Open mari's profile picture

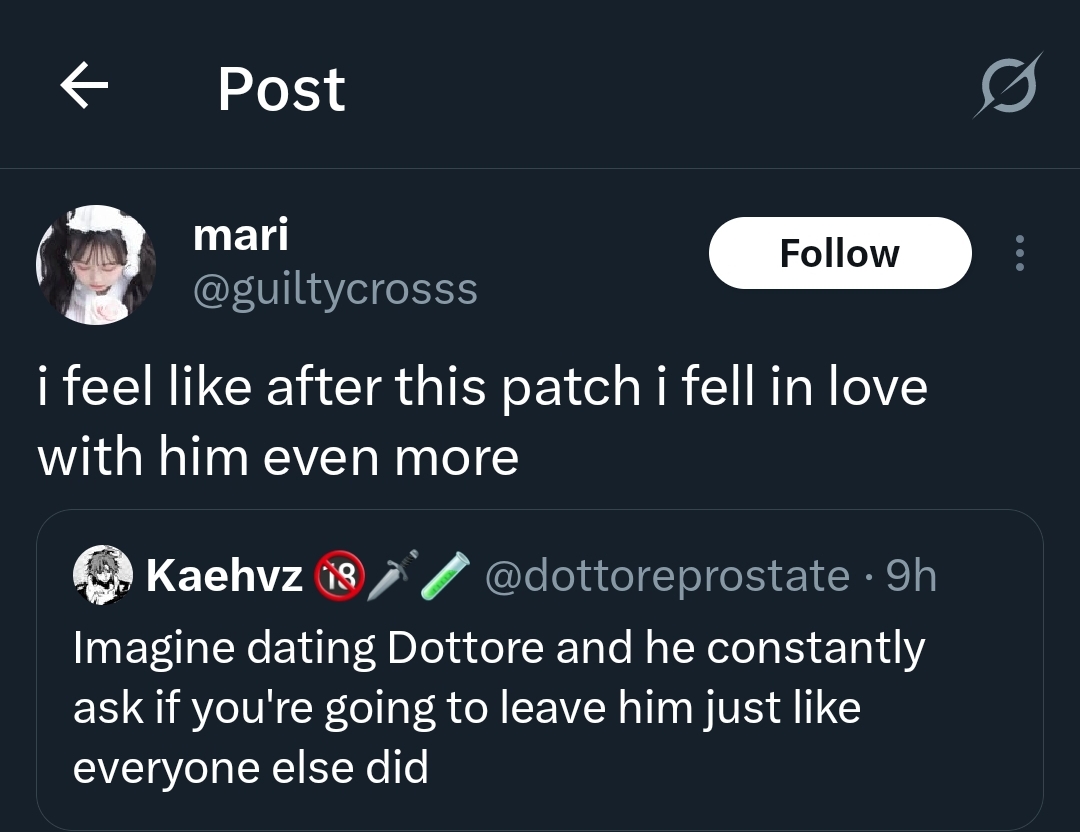click(96, 265)
